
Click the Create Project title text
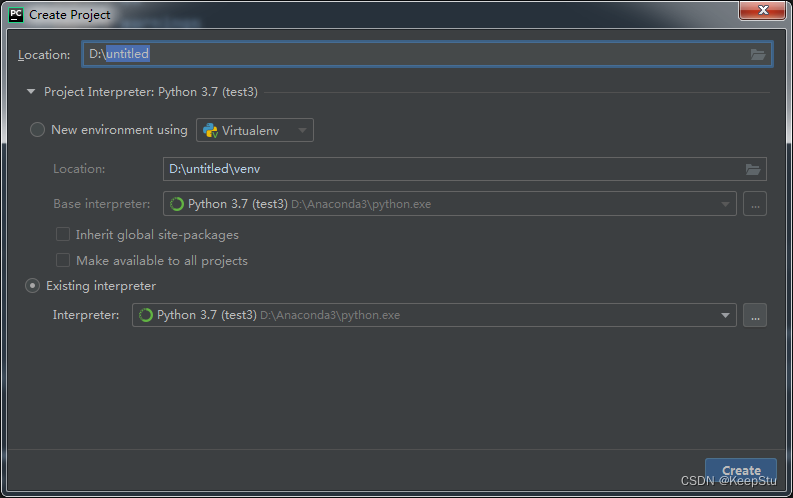pyautogui.click(x=69, y=15)
